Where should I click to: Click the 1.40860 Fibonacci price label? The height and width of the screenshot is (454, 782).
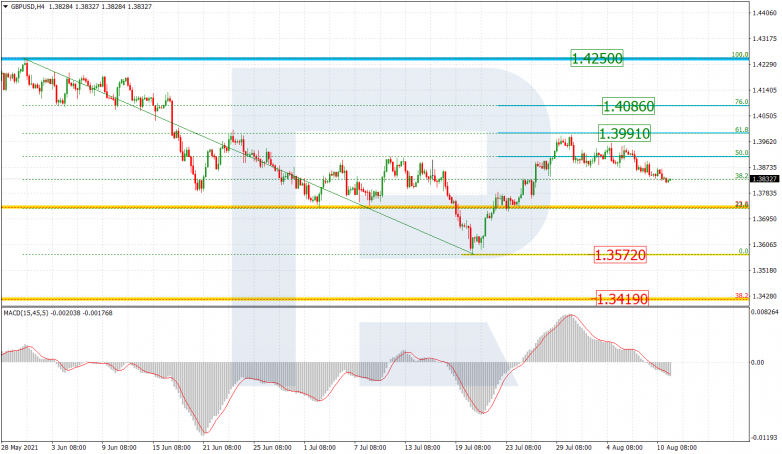tap(628, 106)
